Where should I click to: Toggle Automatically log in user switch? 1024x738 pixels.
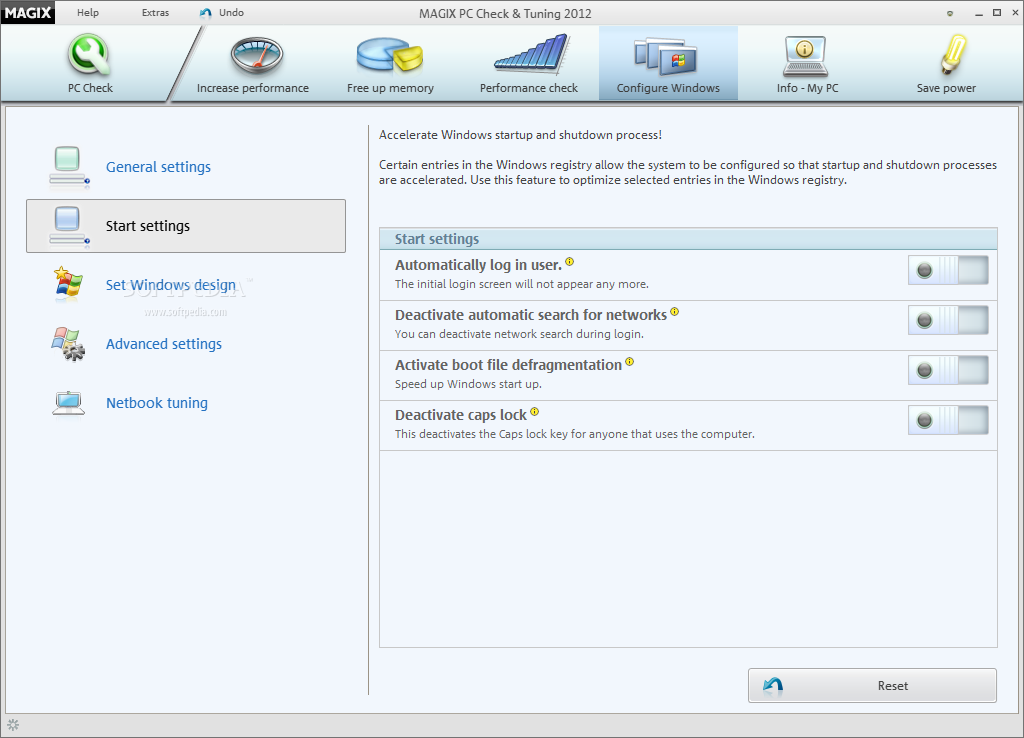[x=948, y=270]
